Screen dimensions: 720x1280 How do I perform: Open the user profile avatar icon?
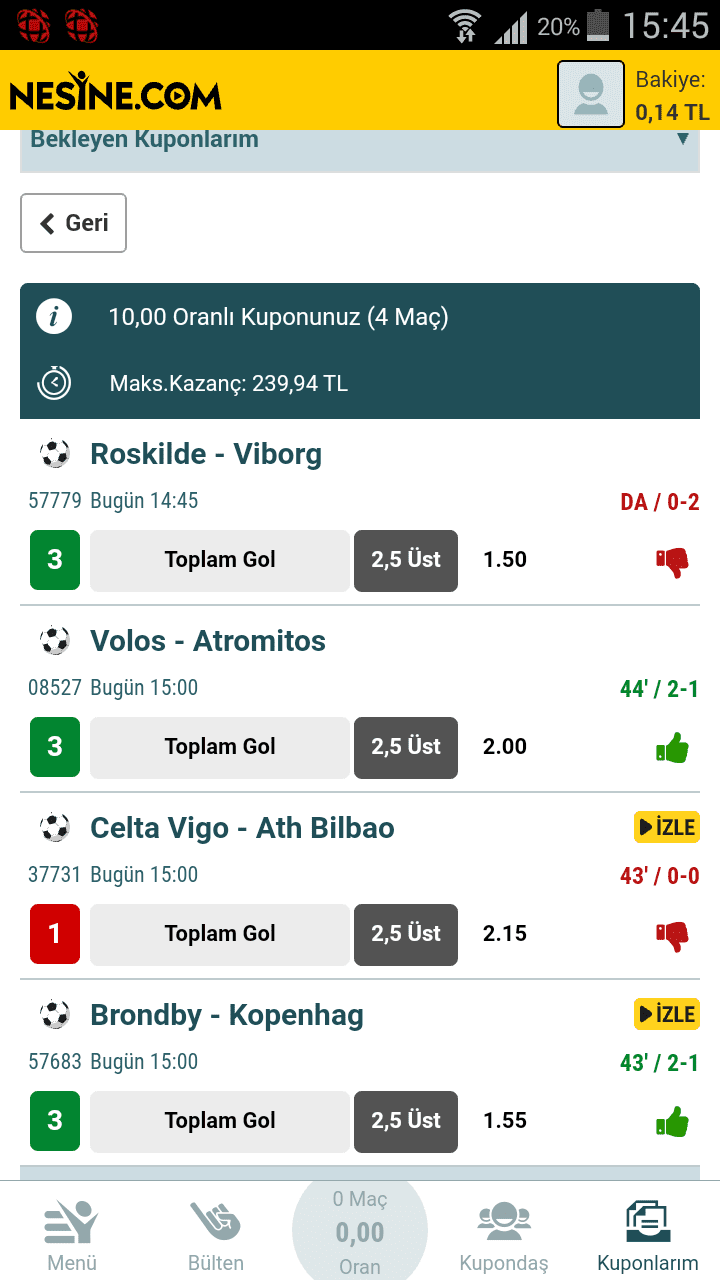(x=591, y=93)
